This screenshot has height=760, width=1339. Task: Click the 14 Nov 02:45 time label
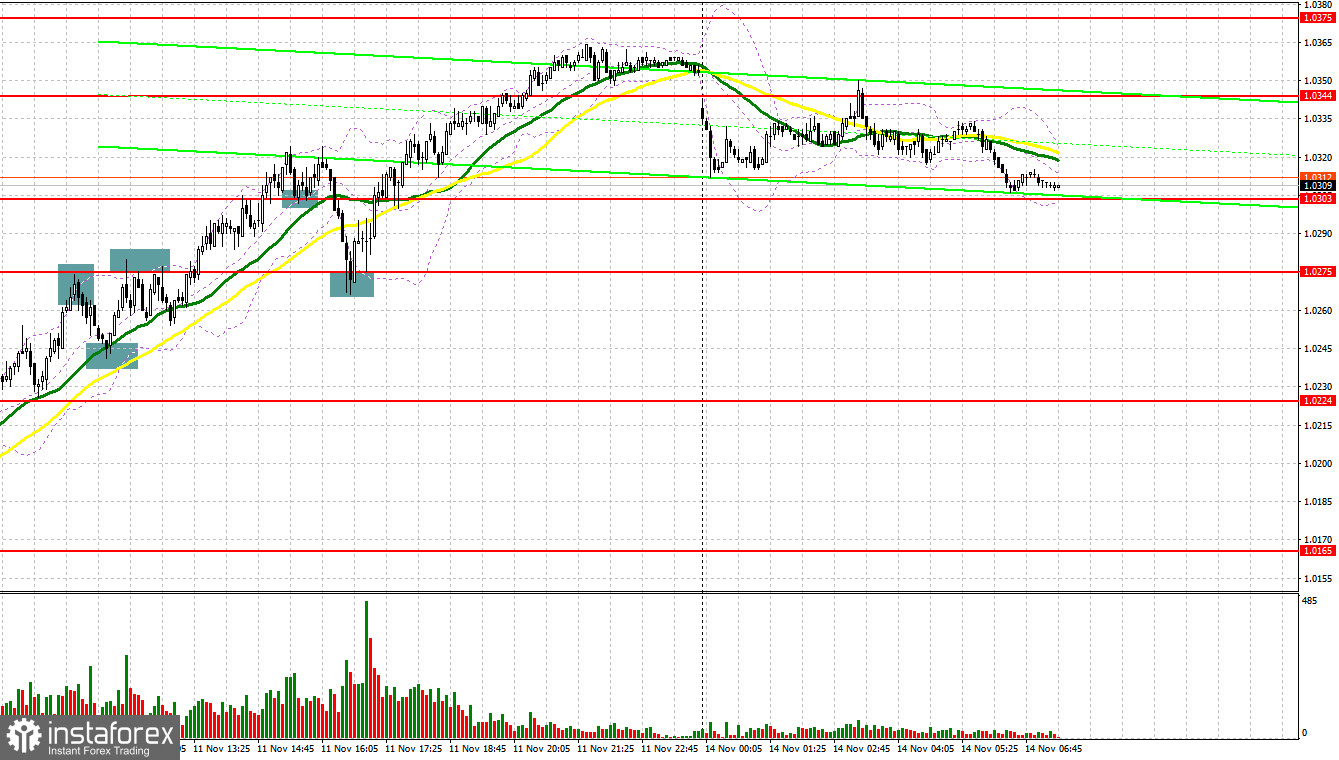863,748
